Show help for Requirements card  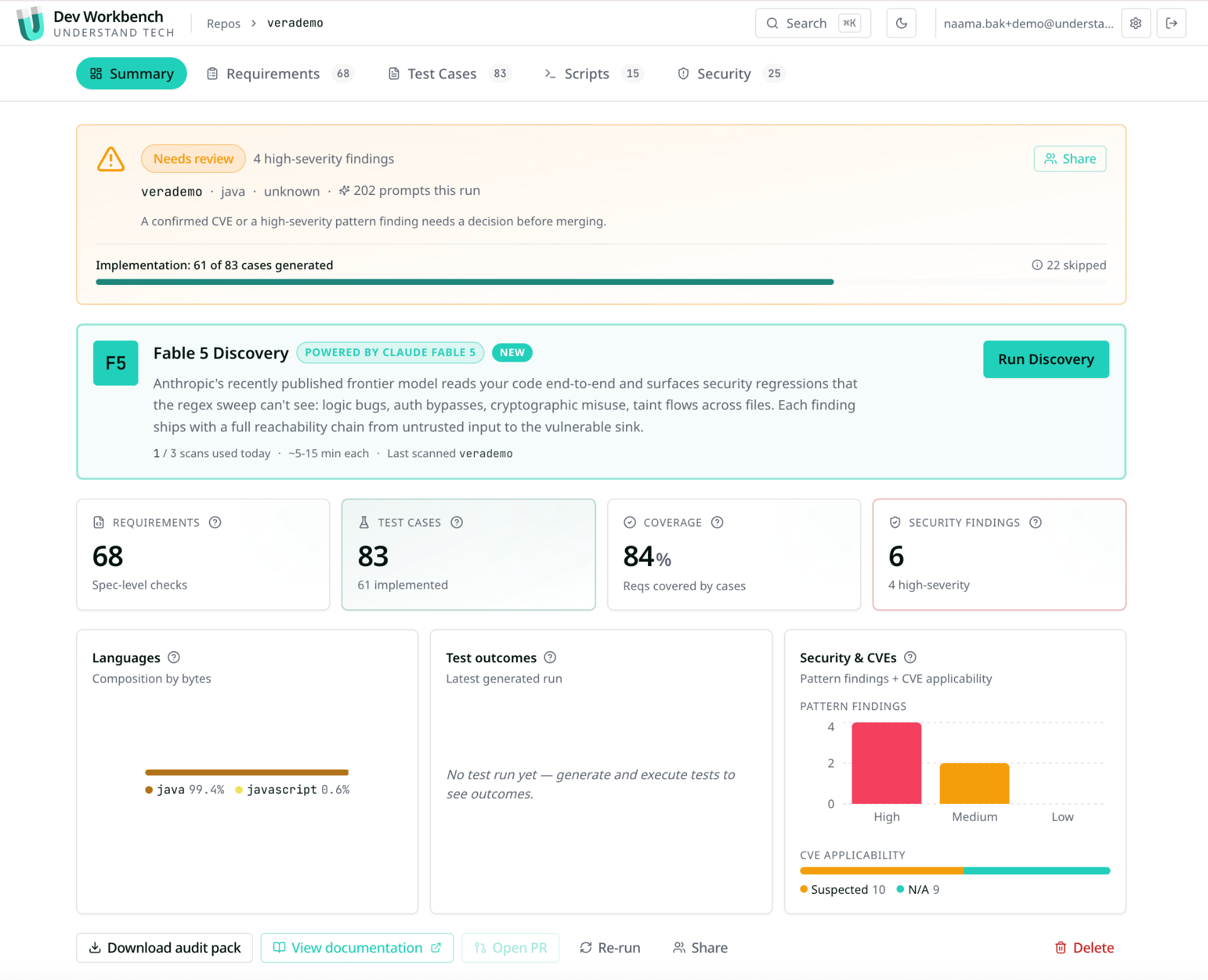(215, 523)
